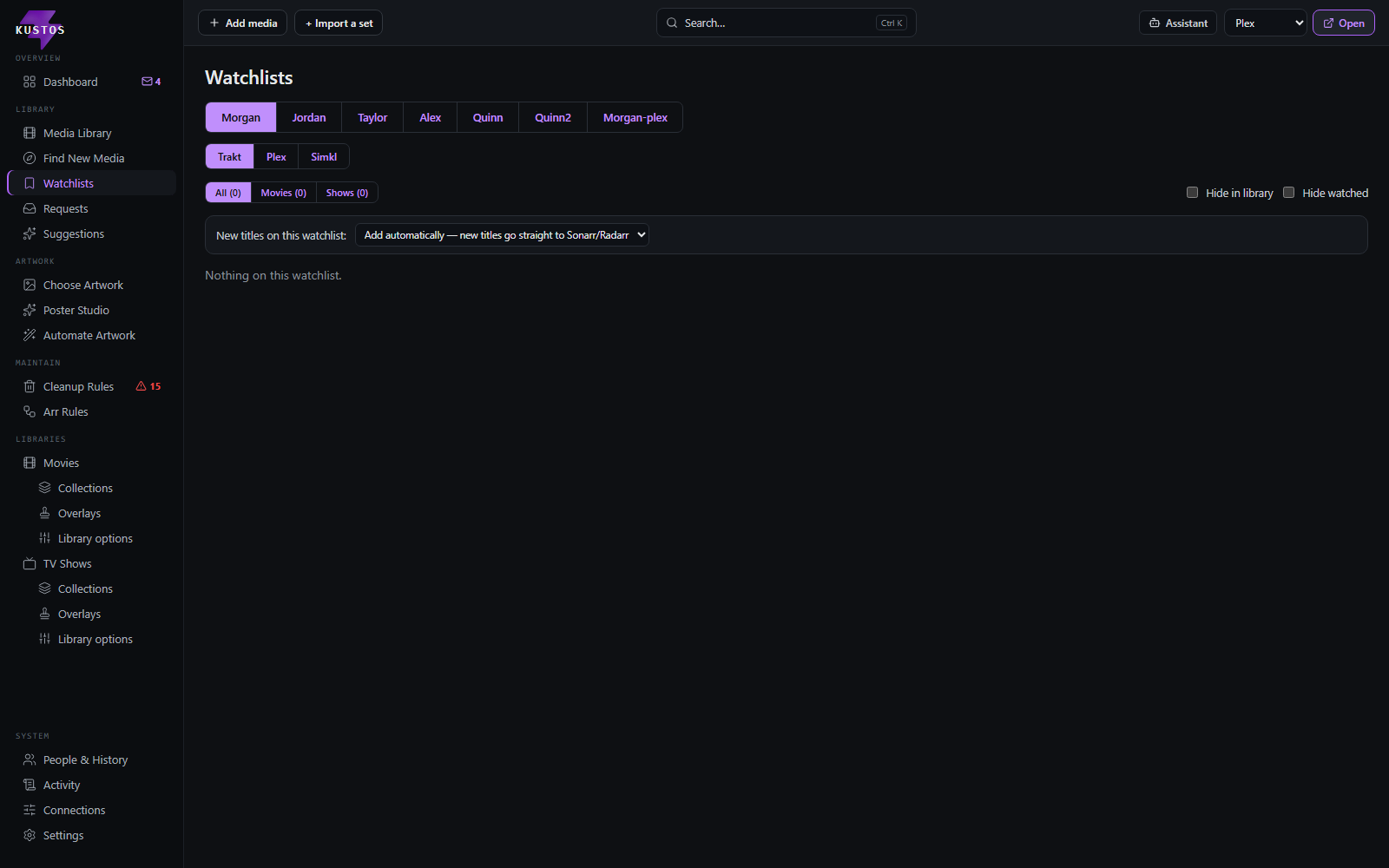The image size is (1389, 868).
Task: Enable Hide in library checkbox
Action: coord(1193,193)
